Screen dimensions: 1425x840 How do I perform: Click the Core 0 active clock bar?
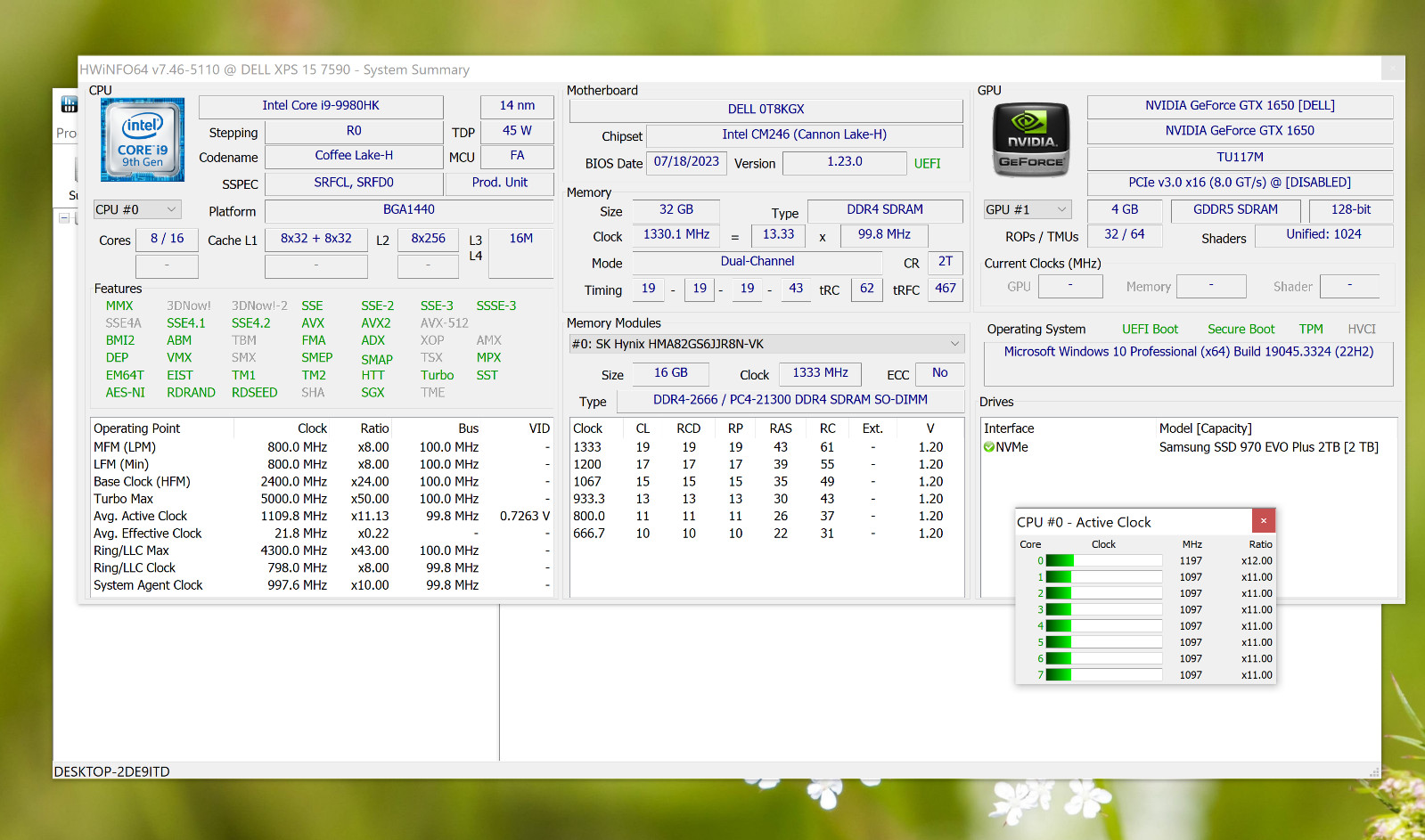coord(1103,560)
